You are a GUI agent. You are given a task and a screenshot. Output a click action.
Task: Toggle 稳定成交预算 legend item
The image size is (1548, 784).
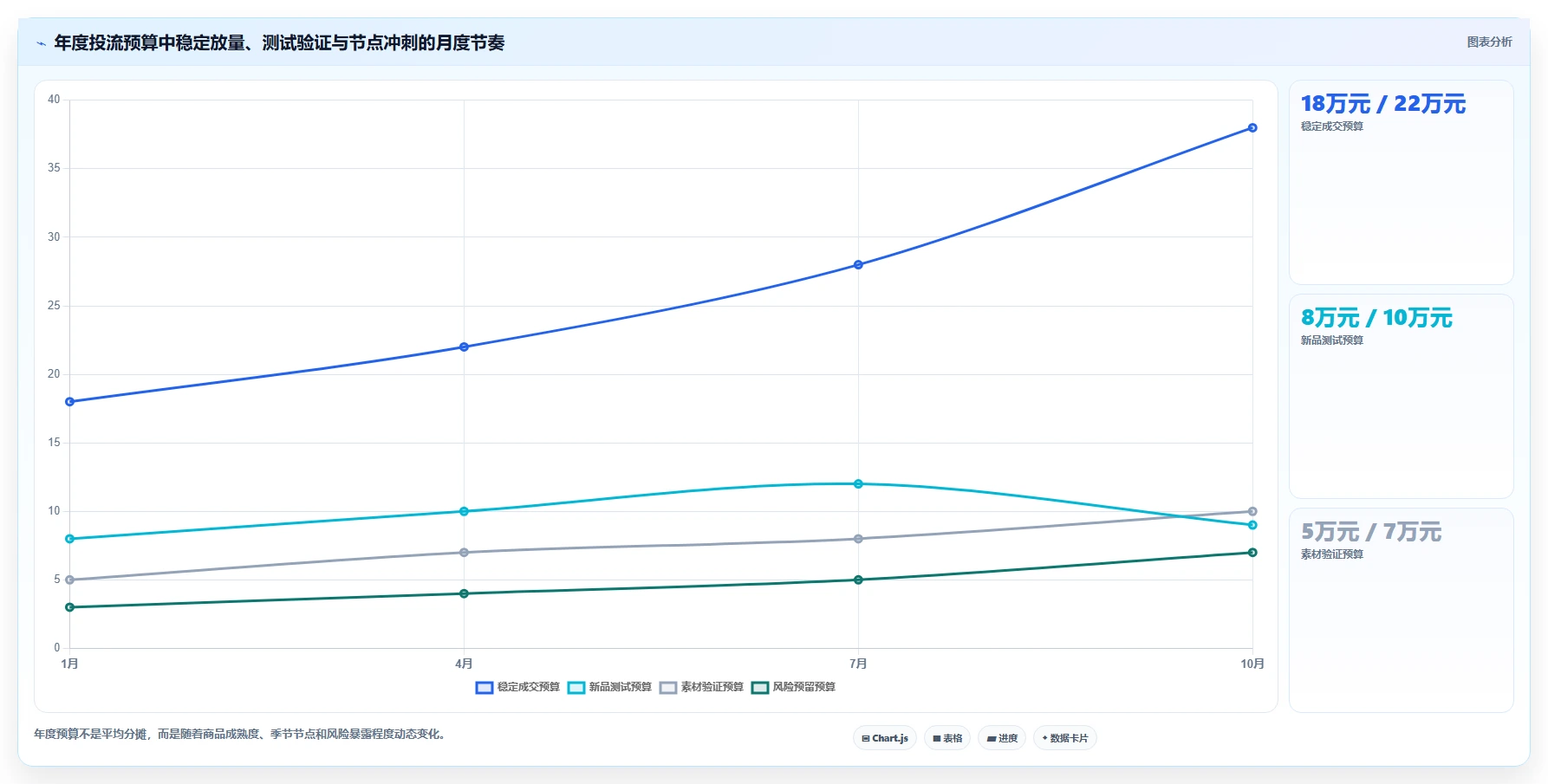[517, 687]
